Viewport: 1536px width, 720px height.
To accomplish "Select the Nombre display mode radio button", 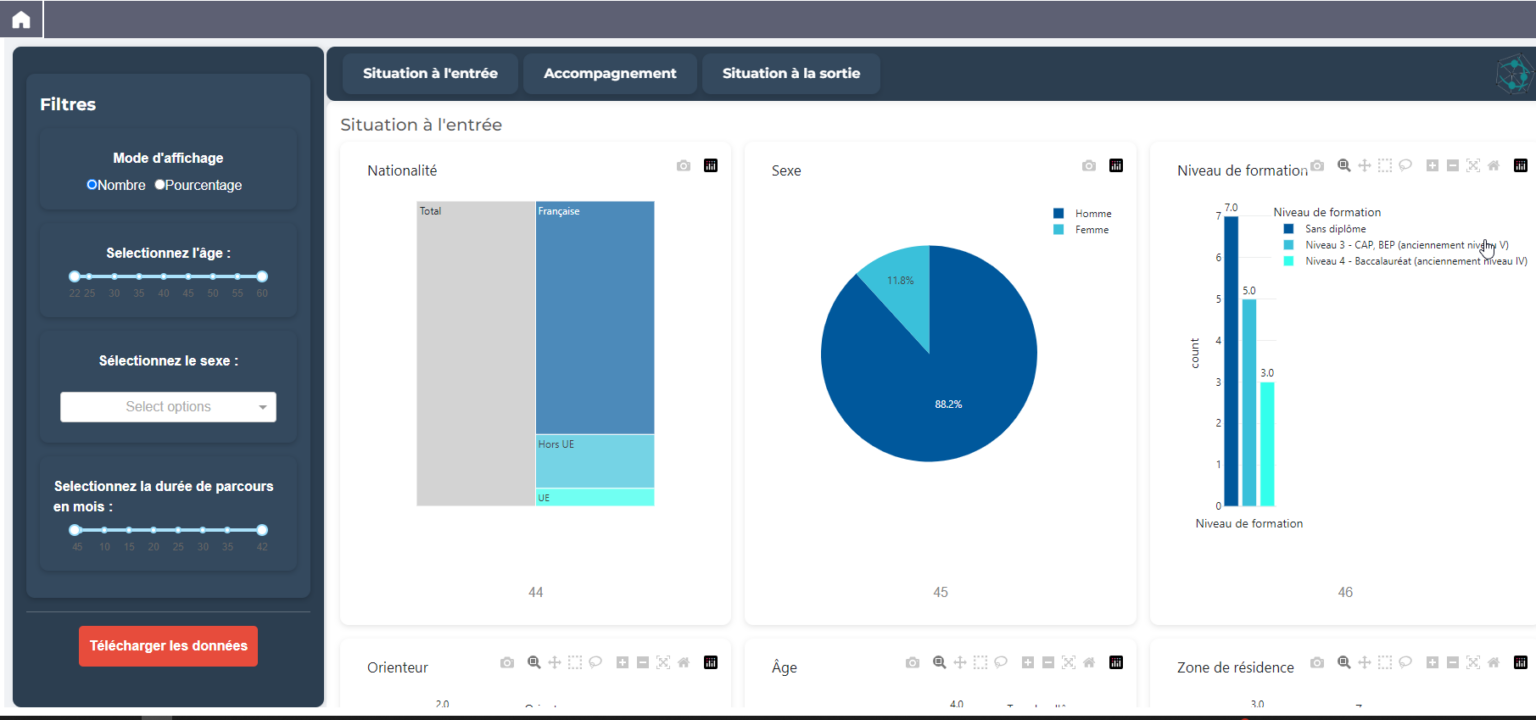I will point(92,185).
